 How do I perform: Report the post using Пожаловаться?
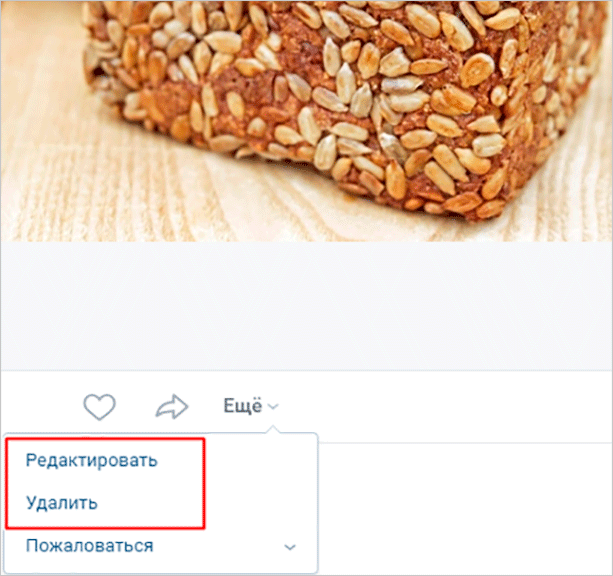click(x=90, y=546)
